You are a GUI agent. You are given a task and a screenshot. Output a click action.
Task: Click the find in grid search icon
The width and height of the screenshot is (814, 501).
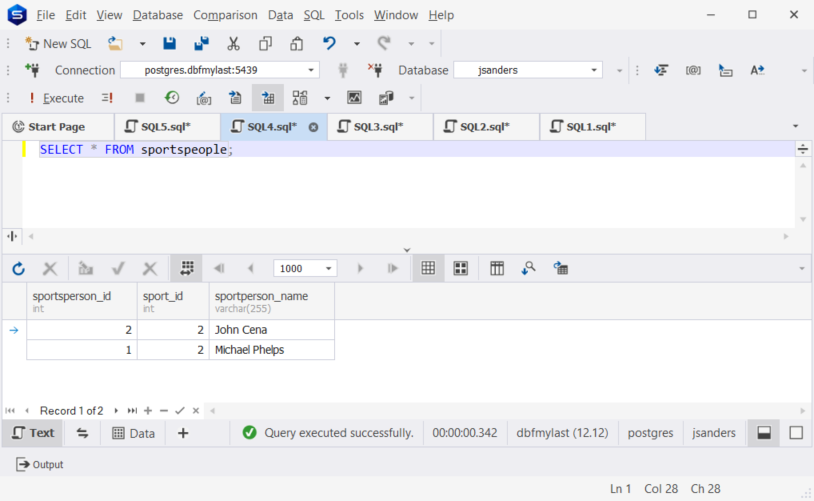(x=528, y=268)
